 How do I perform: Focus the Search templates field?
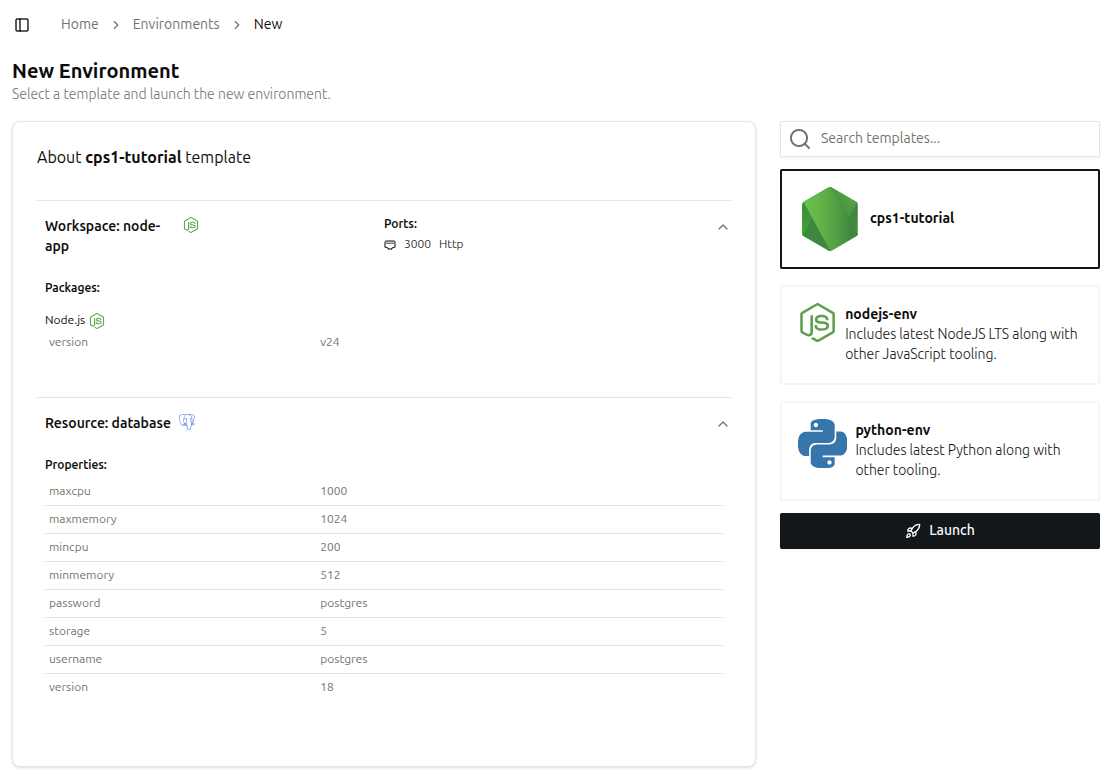tap(950, 139)
